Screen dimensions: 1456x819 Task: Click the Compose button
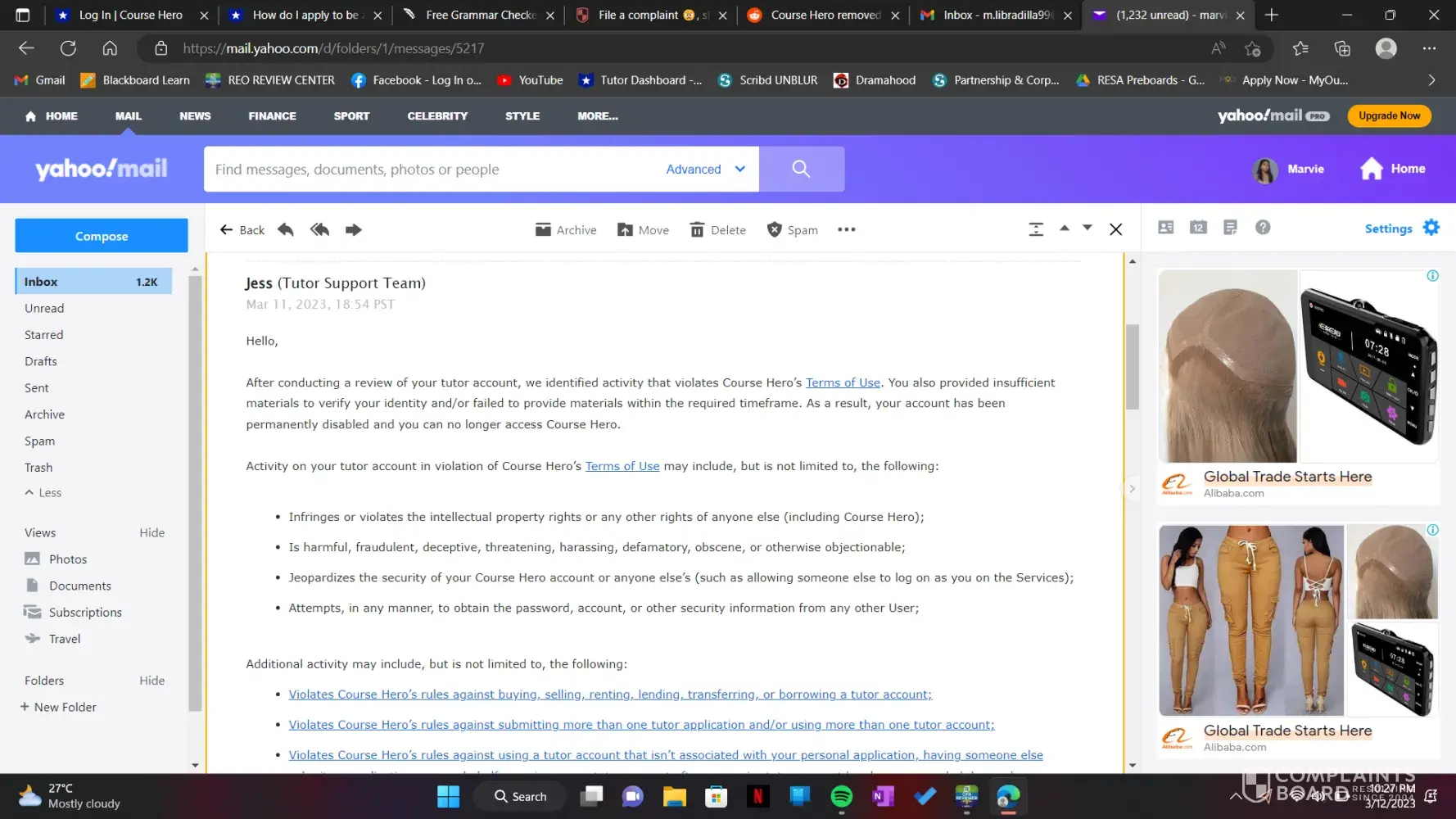(x=102, y=236)
